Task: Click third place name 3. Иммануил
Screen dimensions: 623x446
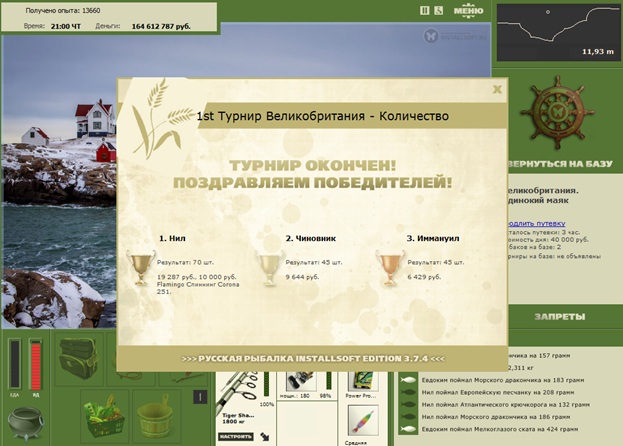Action: tap(433, 238)
